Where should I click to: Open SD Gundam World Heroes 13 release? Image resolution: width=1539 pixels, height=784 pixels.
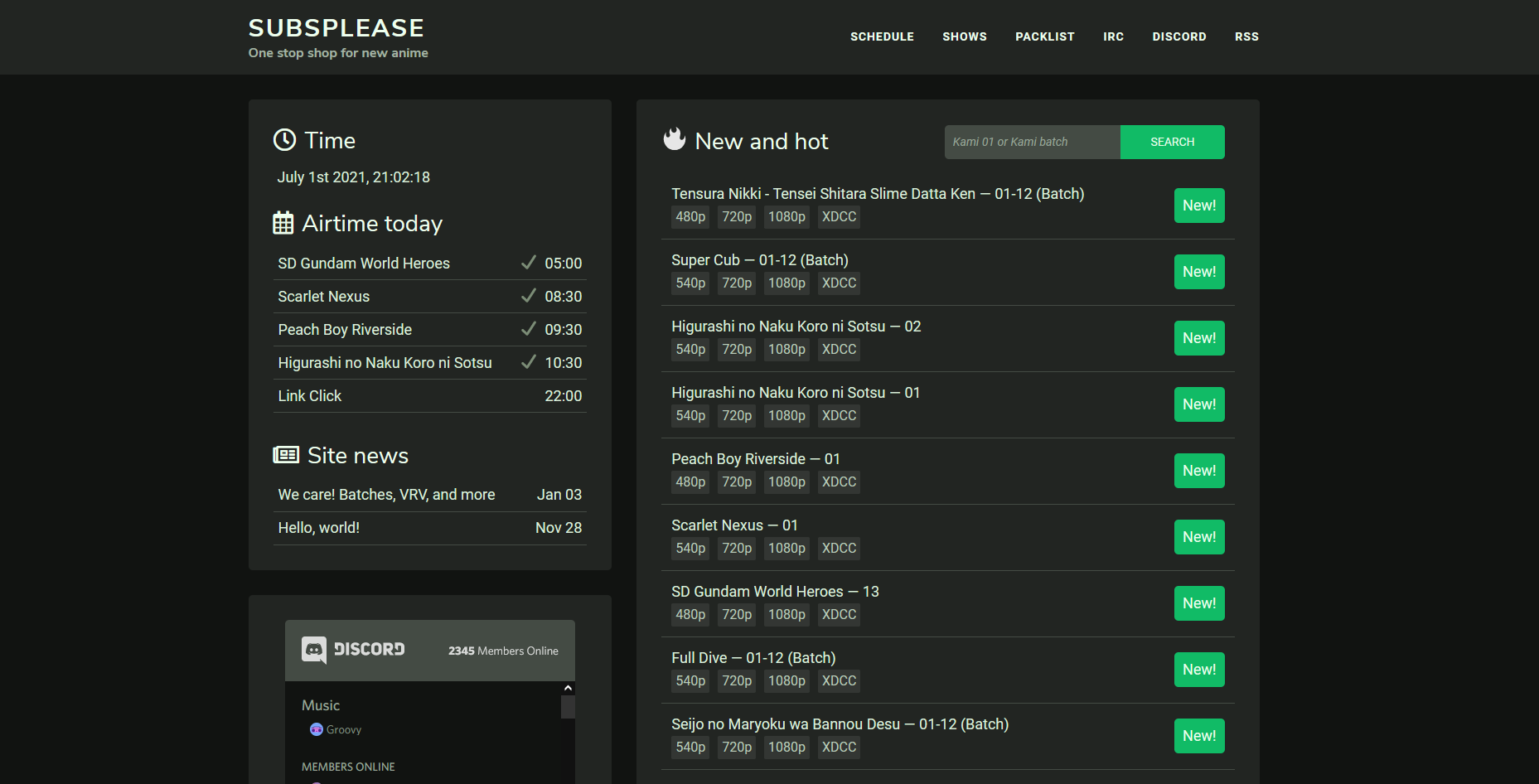tap(775, 591)
